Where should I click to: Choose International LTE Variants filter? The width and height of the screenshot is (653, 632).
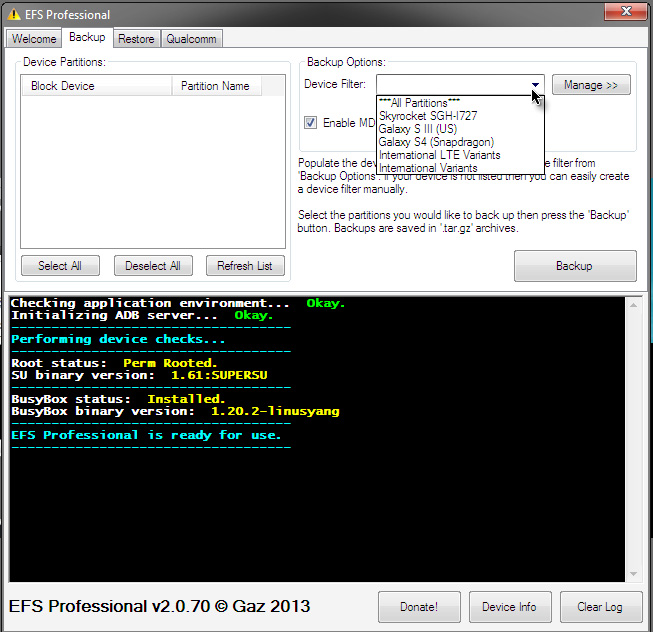(439, 155)
